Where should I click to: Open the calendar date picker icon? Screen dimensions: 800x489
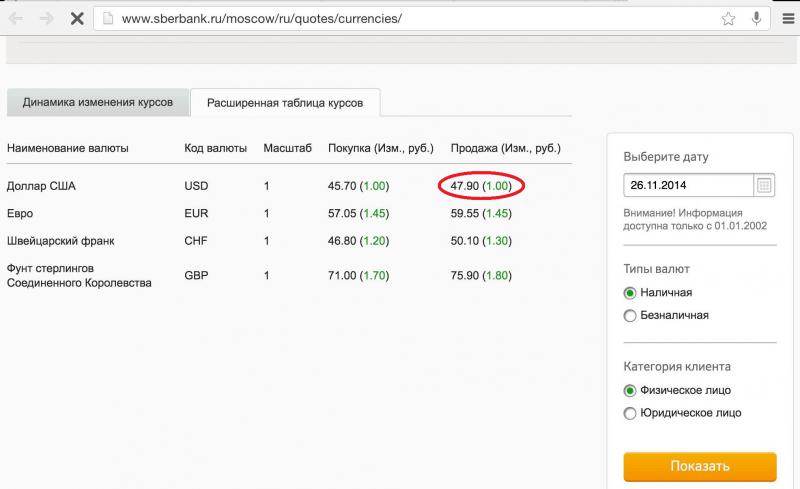pyautogui.click(x=764, y=185)
